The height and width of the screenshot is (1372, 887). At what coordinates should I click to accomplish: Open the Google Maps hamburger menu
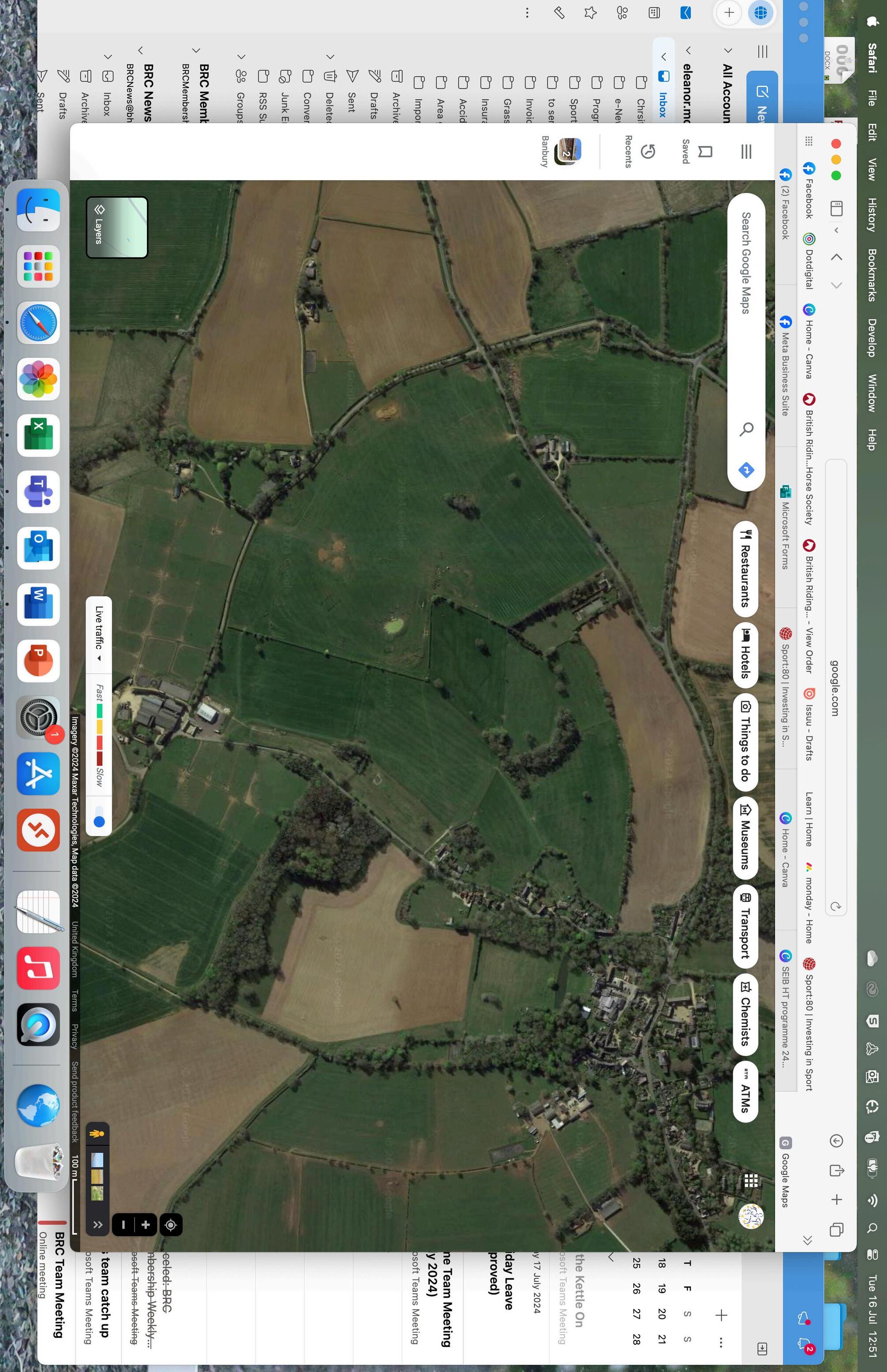(x=746, y=151)
